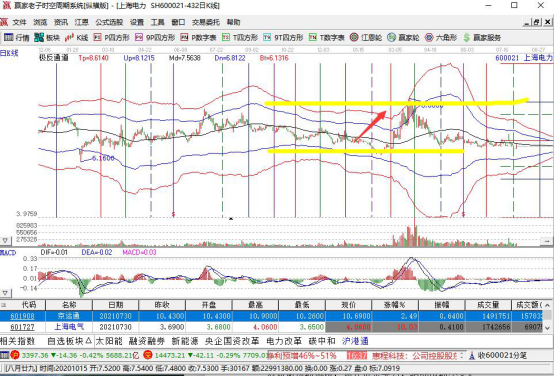Viewport: 554px width, 377px height.
Task: Sort by the 成交量 column header
Action: click(488, 305)
